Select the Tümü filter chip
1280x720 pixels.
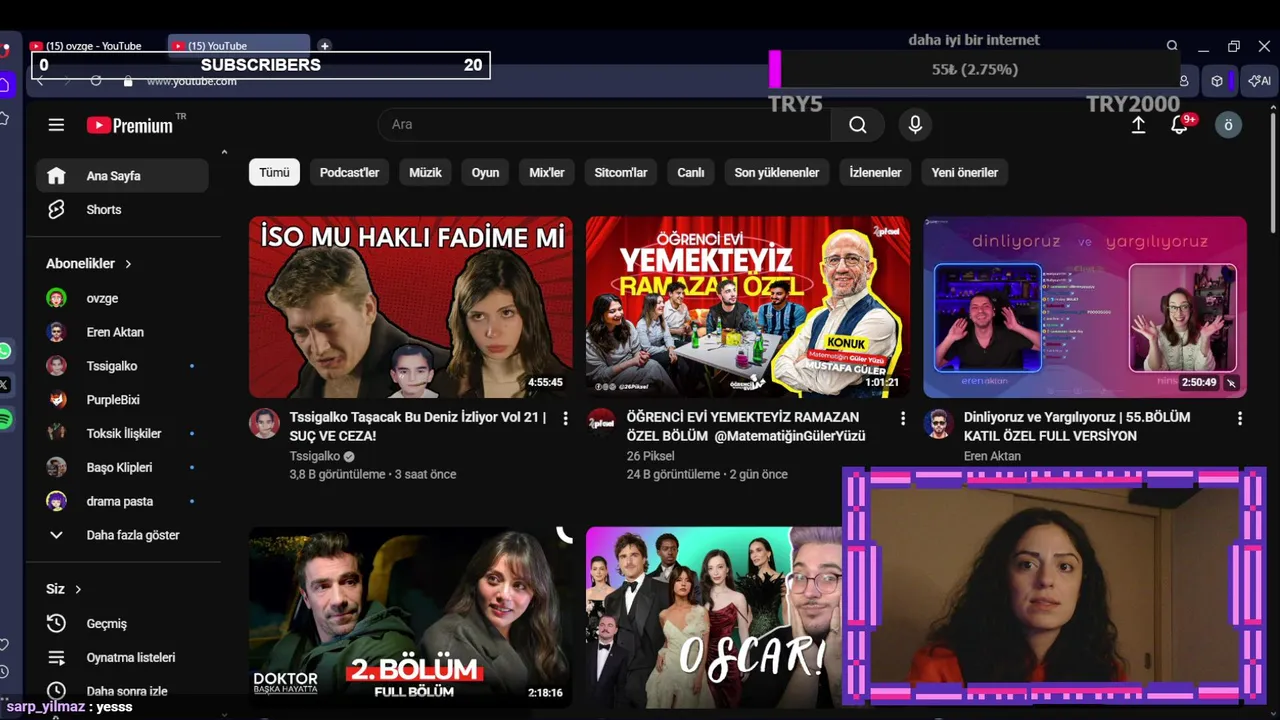pyautogui.click(x=274, y=173)
